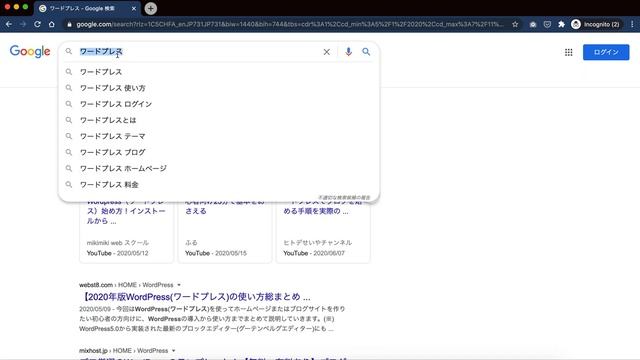Viewport: 640px width, 360px height.
Task: Select suggestion ワードプレスとは
Action: 219,120
